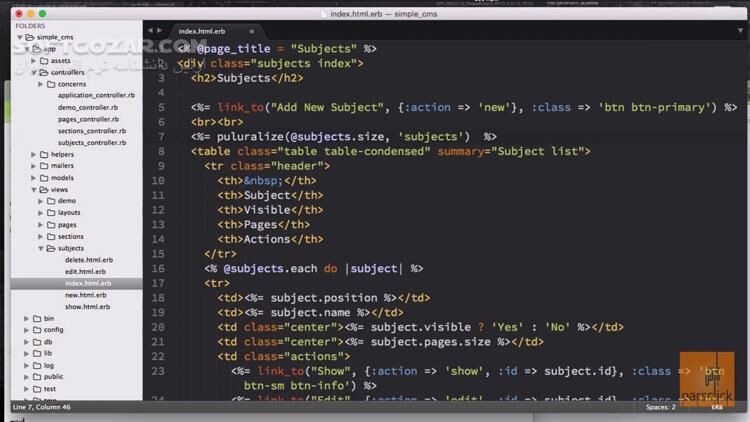
Task: Open show.html.erb in subjects
Action: pyautogui.click(x=88, y=307)
